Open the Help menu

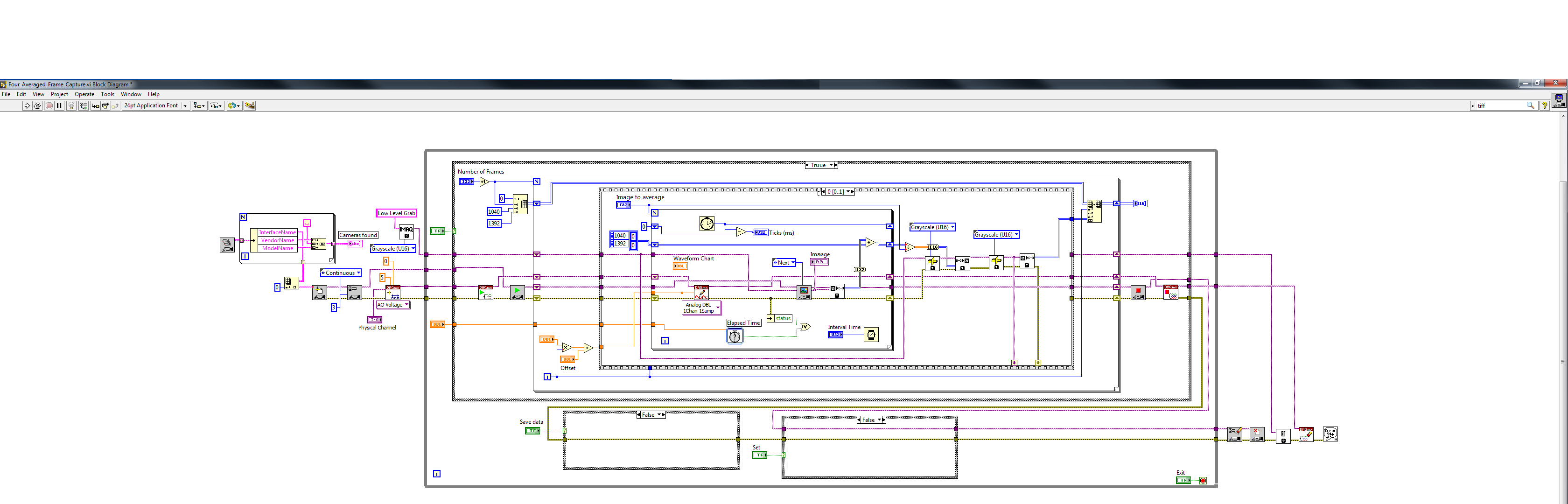coord(154,94)
